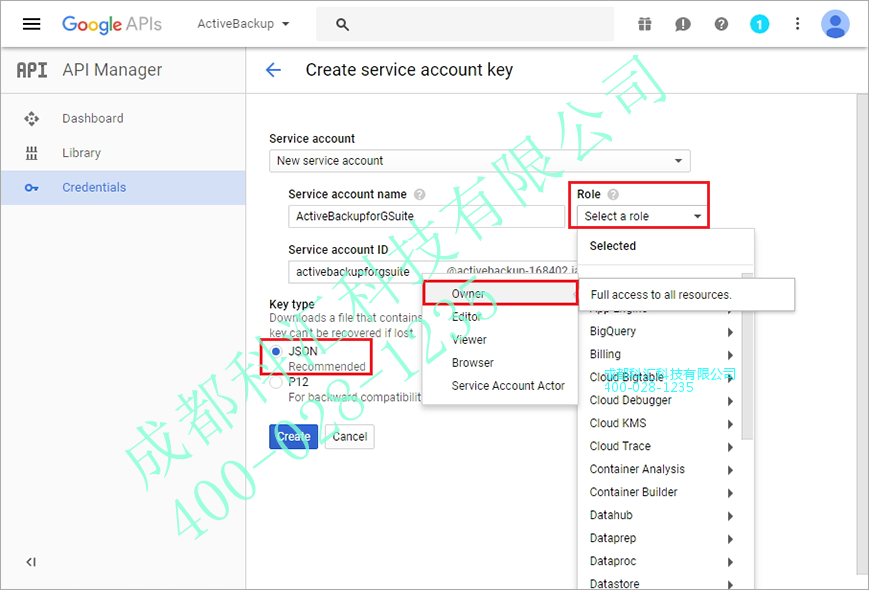This screenshot has height=590, width=869.
Task: Click the API Manager icon
Action: (32, 70)
